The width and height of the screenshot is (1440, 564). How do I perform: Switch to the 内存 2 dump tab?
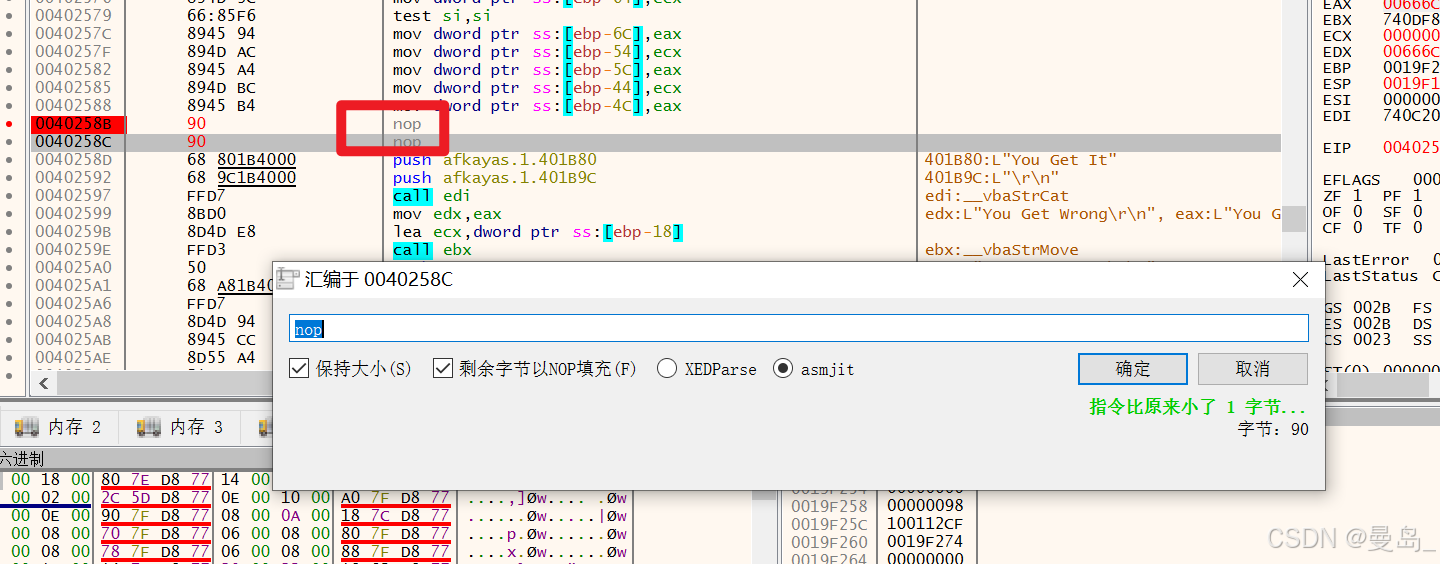pos(58,427)
